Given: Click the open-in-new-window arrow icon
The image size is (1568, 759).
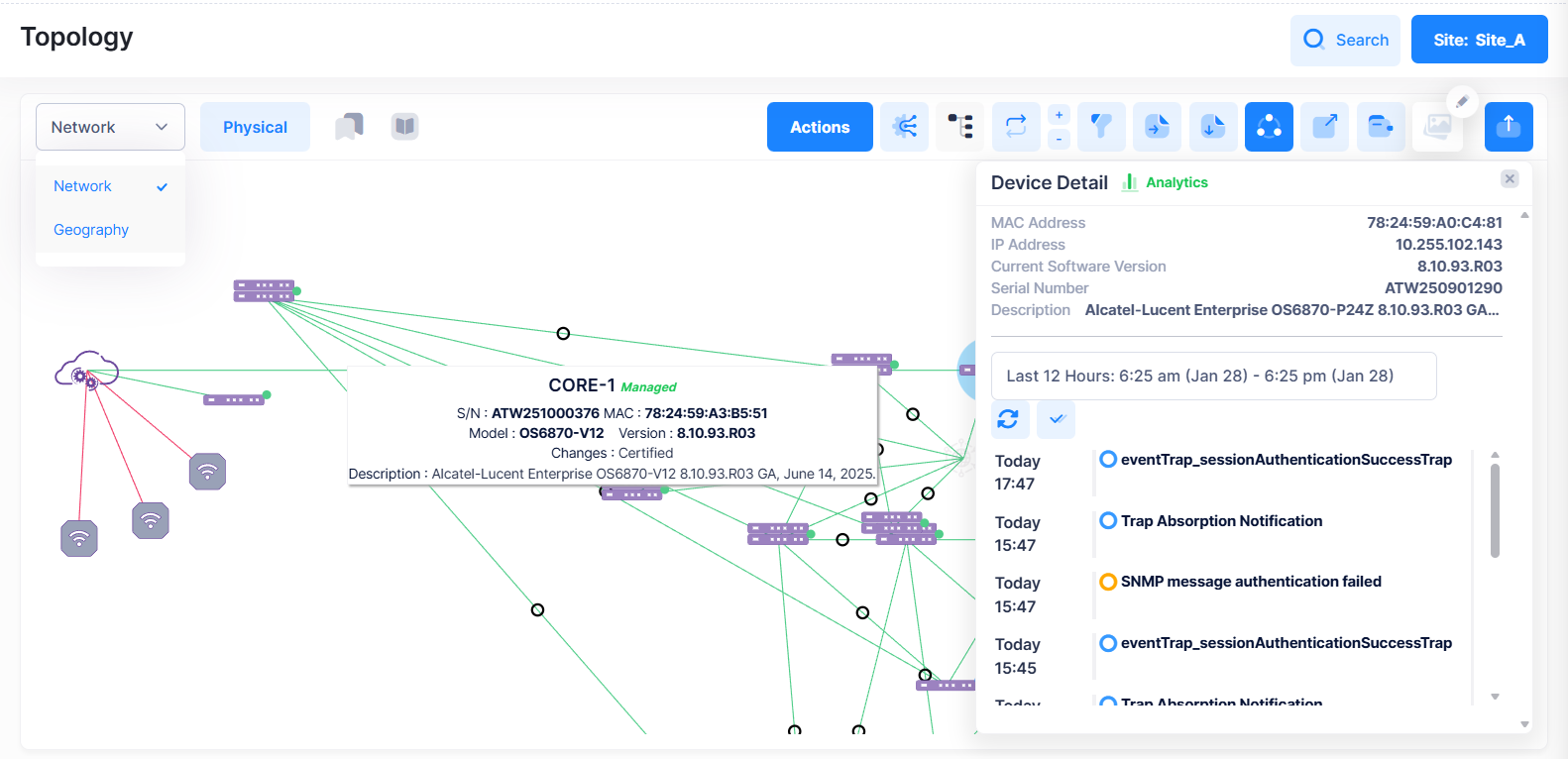Looking at the screenshot, I should pos(1325,127).
